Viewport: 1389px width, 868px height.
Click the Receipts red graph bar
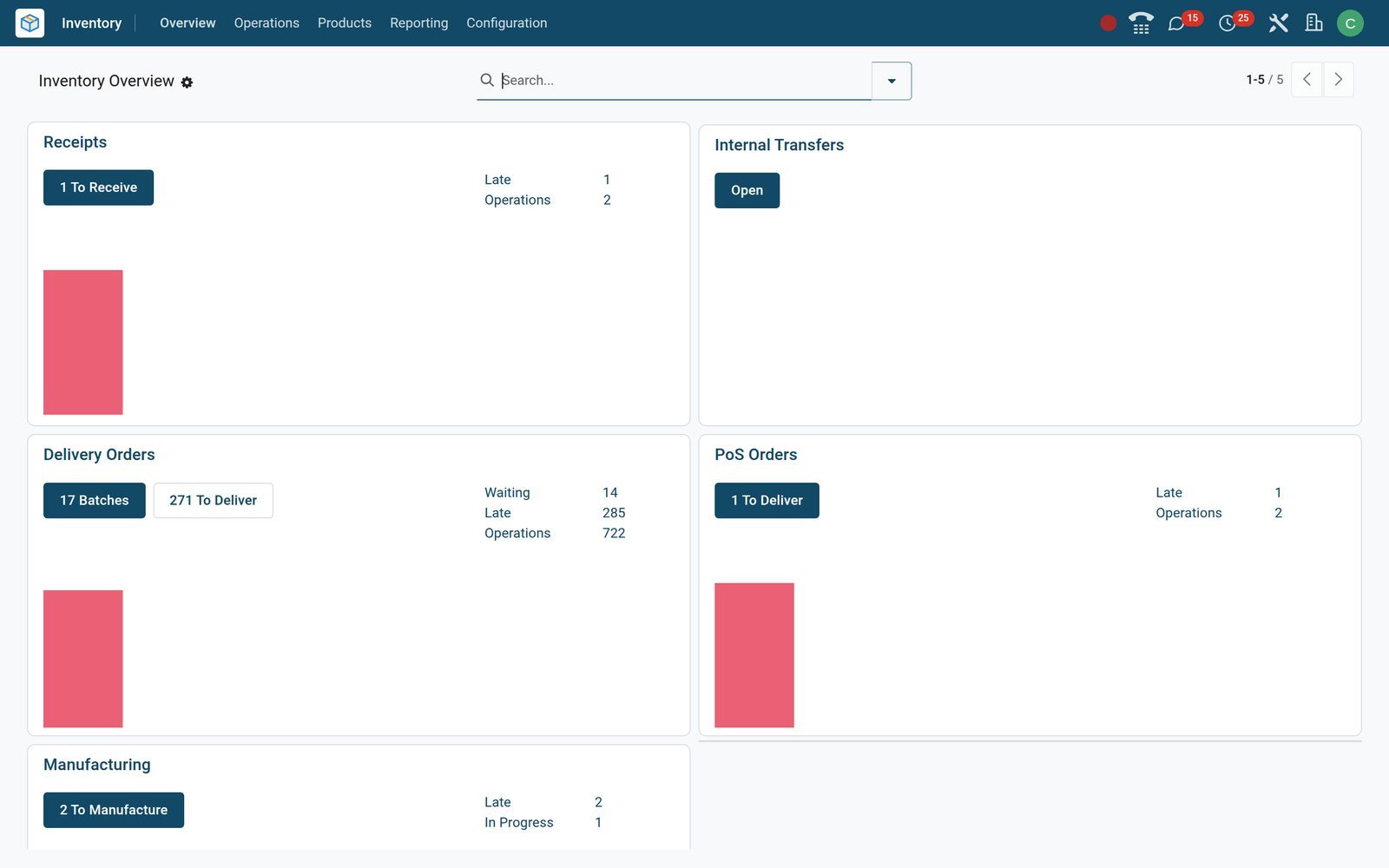pyautogui.click(x=83, y=342)
